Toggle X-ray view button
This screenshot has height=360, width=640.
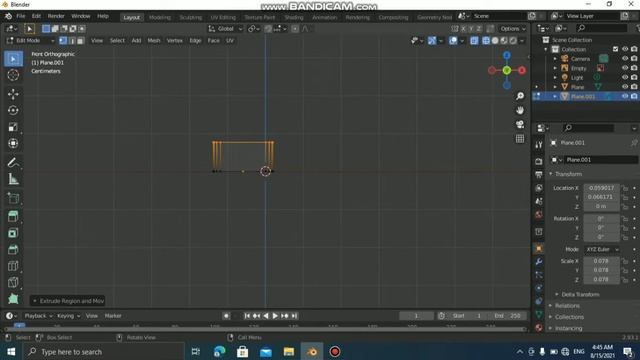click(474, 40)
